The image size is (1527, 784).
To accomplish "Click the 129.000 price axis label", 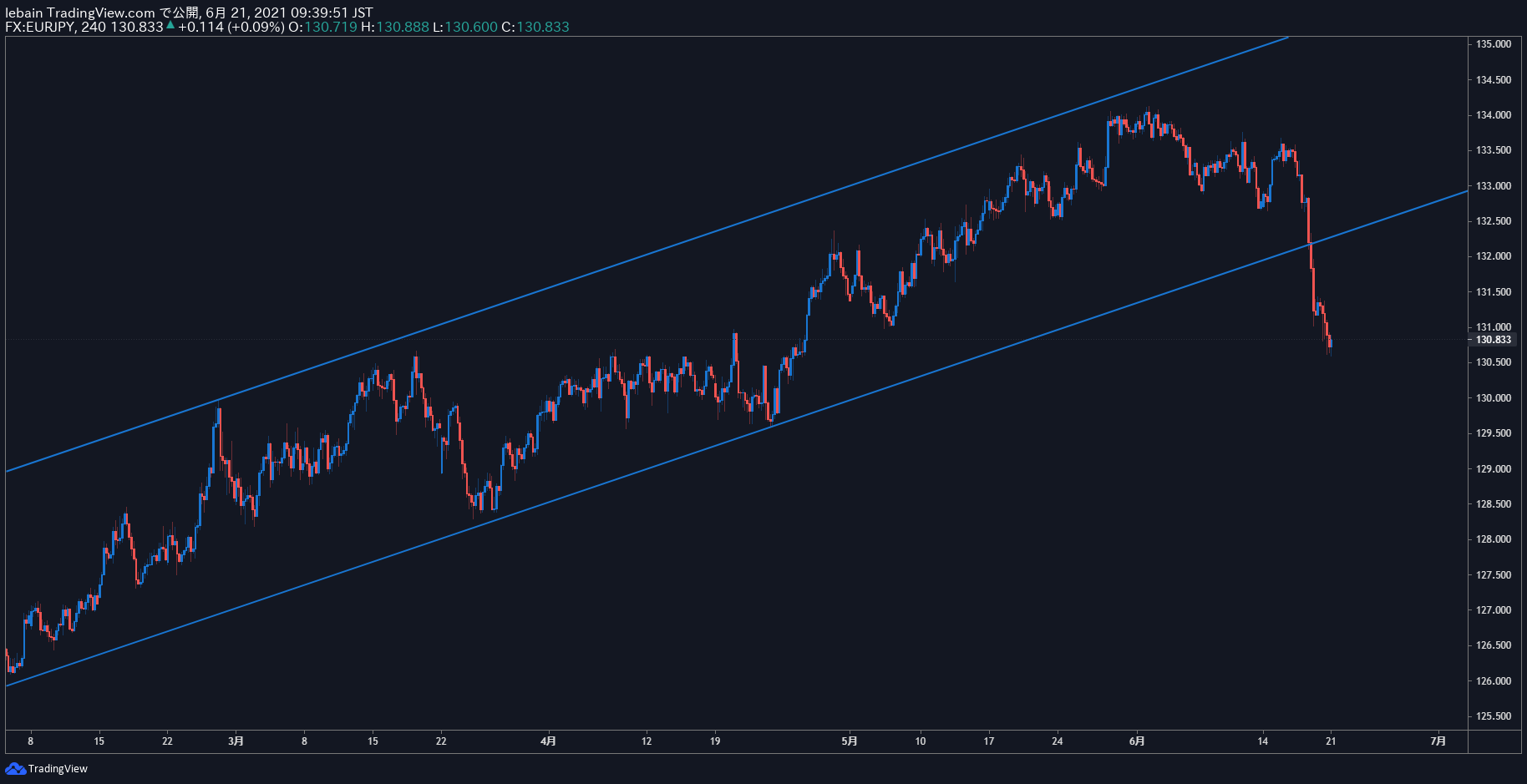I will click(x=1494, y=469).
